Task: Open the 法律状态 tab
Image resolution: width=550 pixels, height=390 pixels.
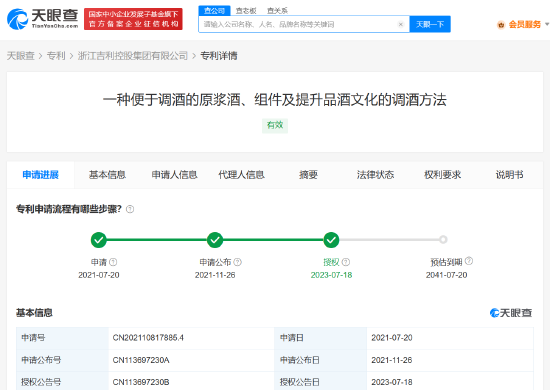Action: pos(375,175)
